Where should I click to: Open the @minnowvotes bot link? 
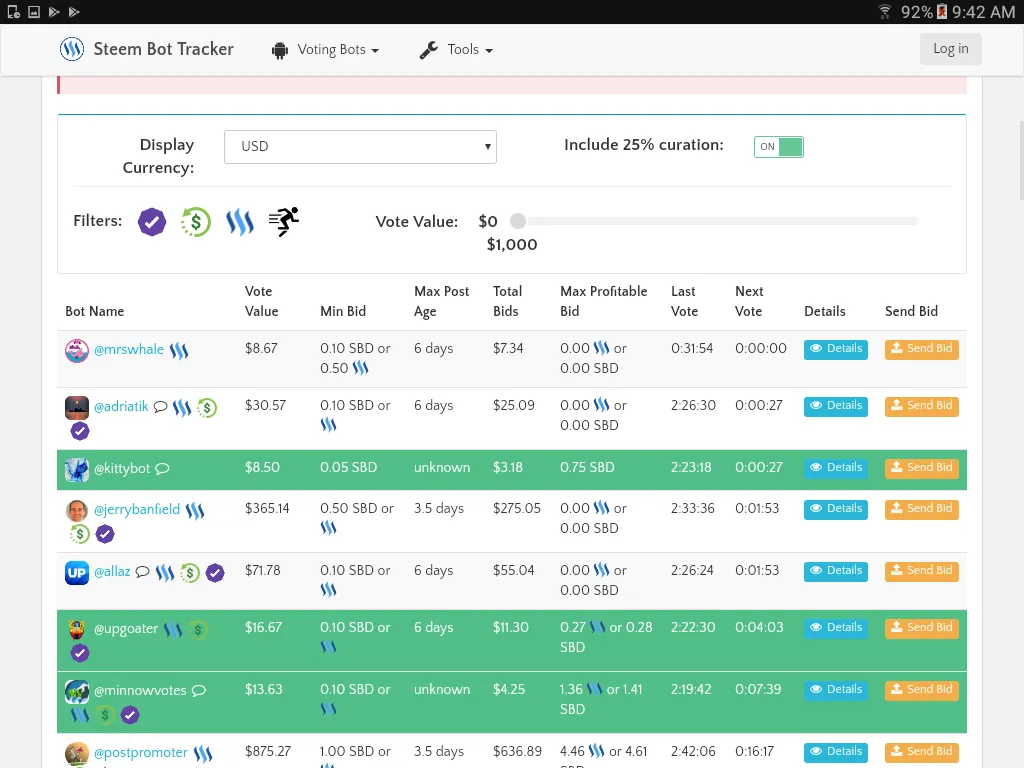[140, 690]
